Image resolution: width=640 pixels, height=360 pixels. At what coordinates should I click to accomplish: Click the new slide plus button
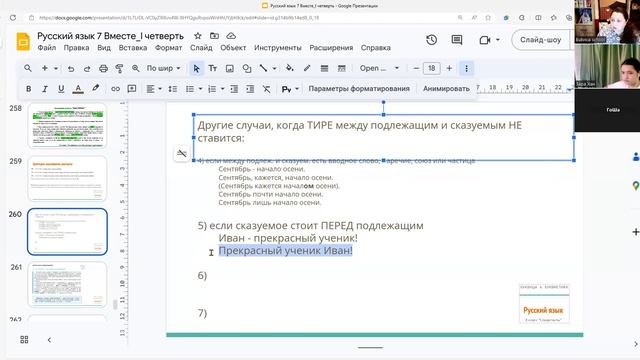[44, 68]
